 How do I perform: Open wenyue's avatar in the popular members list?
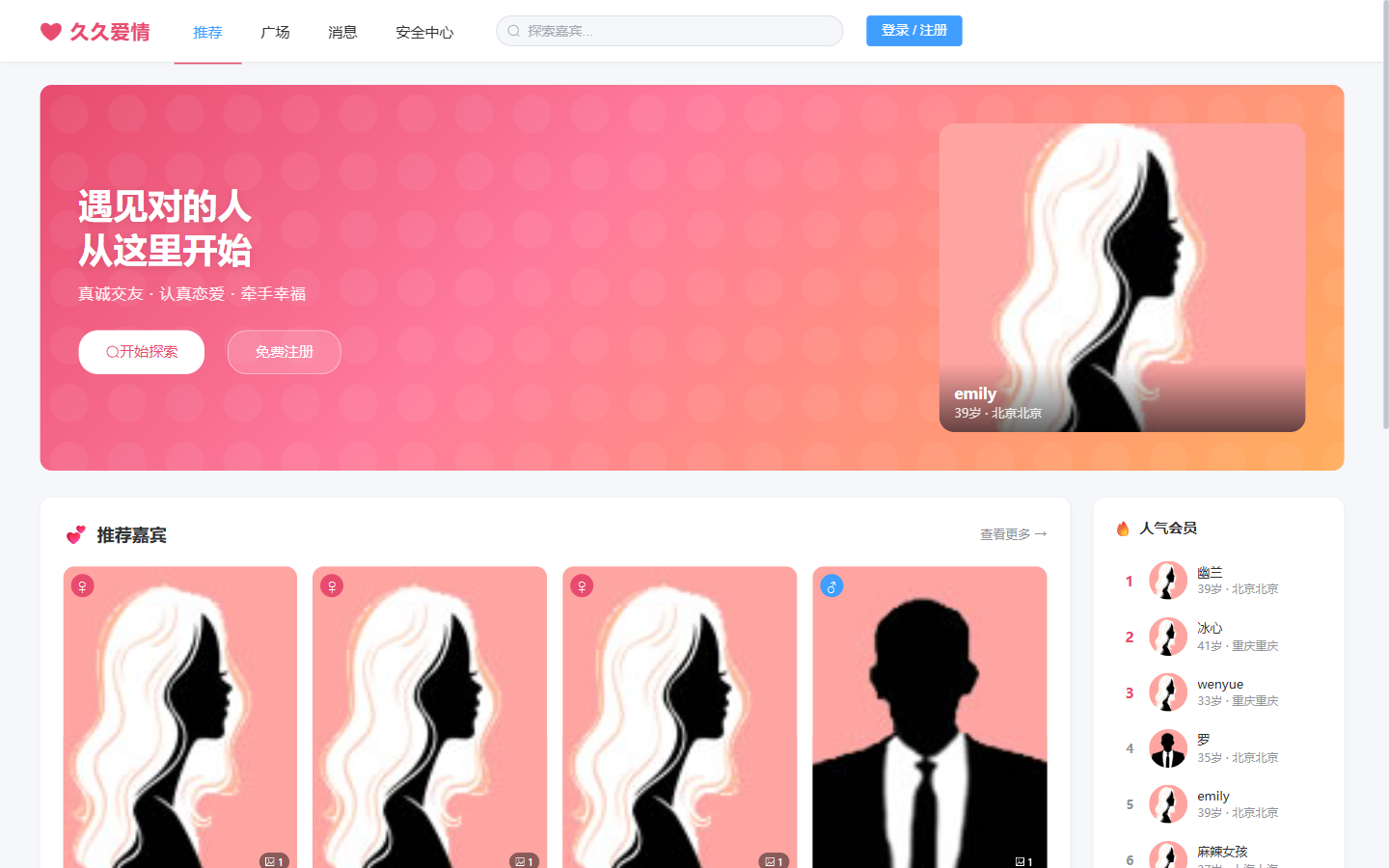click(1168, 692)
